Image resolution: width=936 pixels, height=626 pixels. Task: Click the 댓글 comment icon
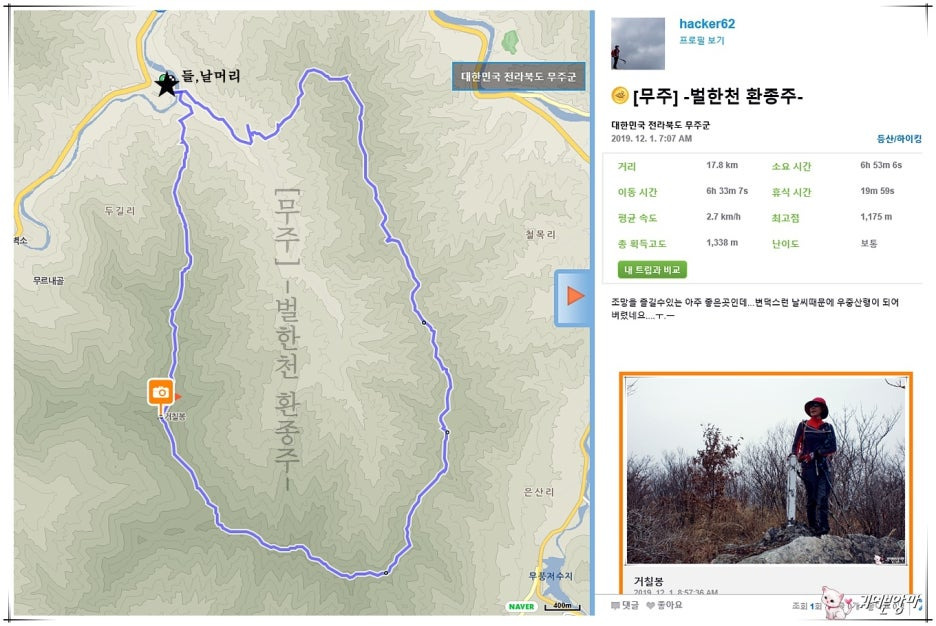tap(615, 606)
